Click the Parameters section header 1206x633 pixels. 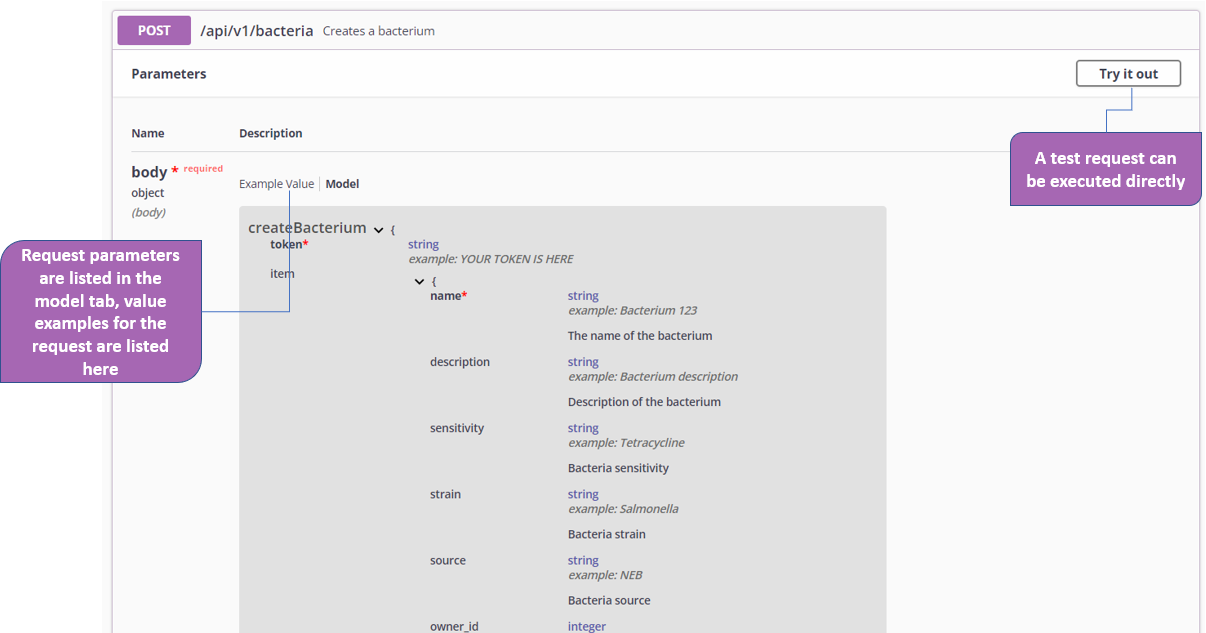(169, 74)
